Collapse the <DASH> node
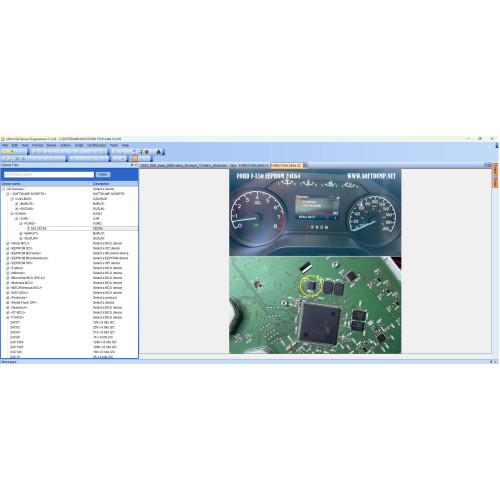The image size is (500, 500). 12,214
